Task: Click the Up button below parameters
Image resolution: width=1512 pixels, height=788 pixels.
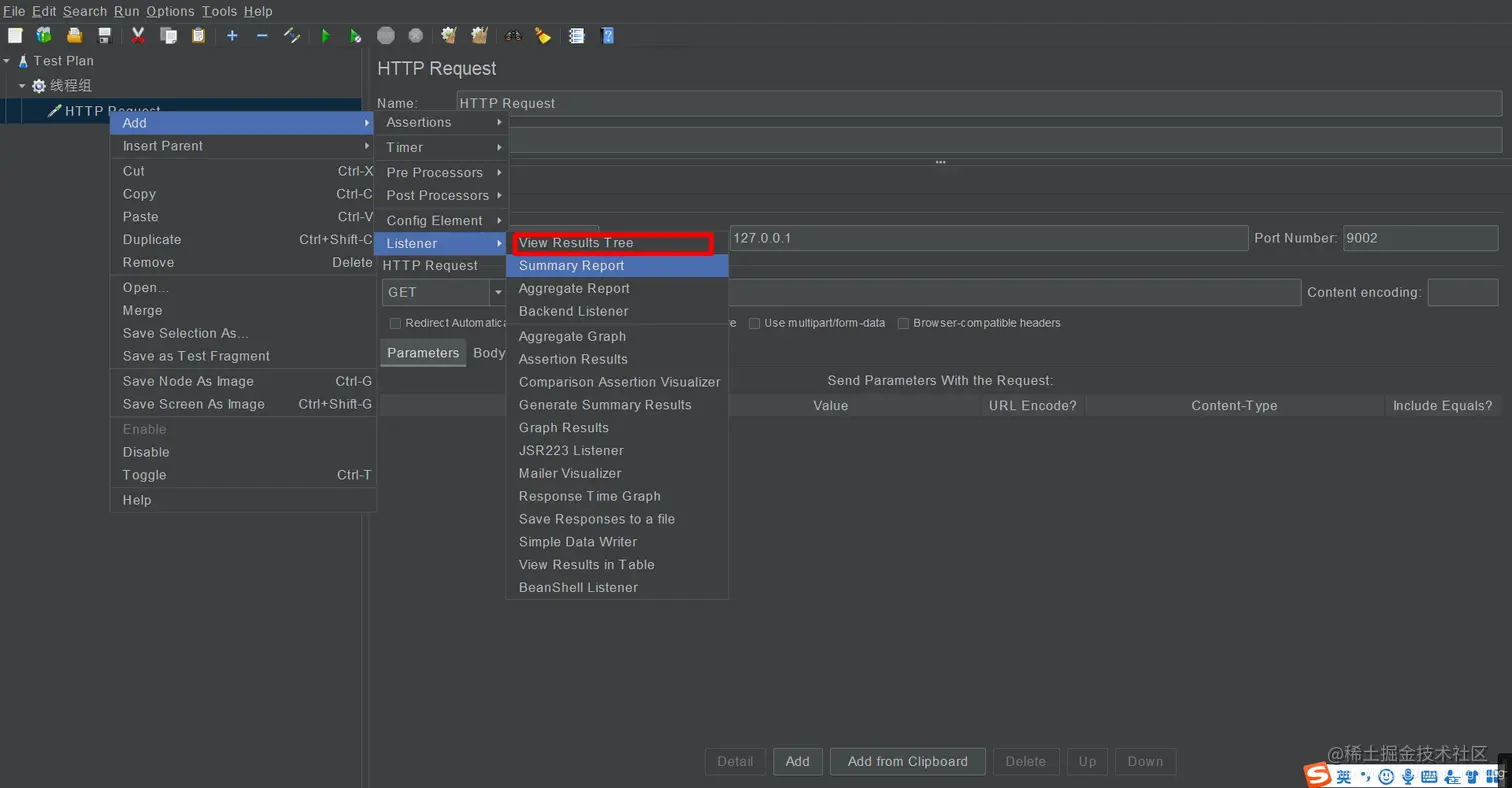Action: click(x=1087, y=761)
